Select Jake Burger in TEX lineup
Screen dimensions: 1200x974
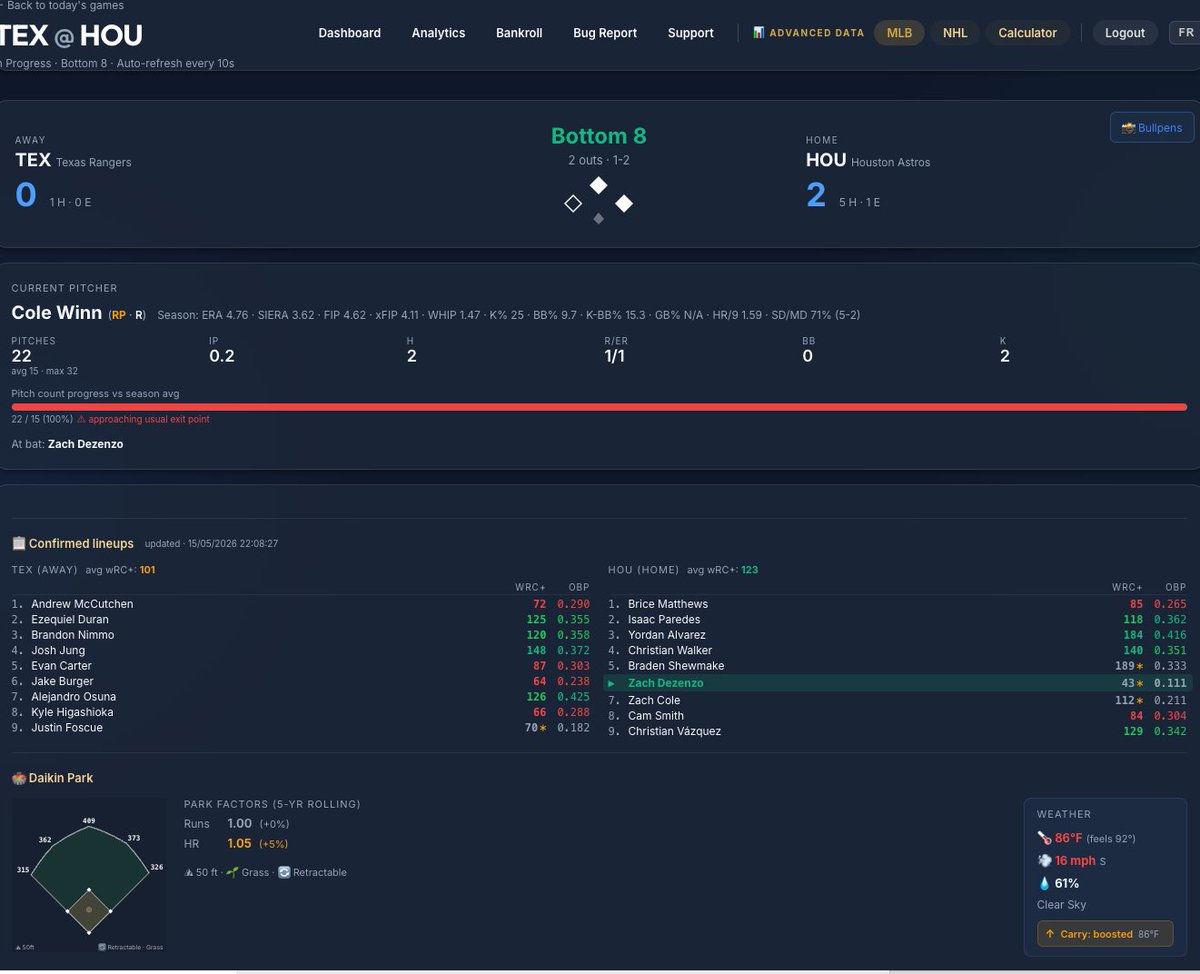[x=60, y=682]
